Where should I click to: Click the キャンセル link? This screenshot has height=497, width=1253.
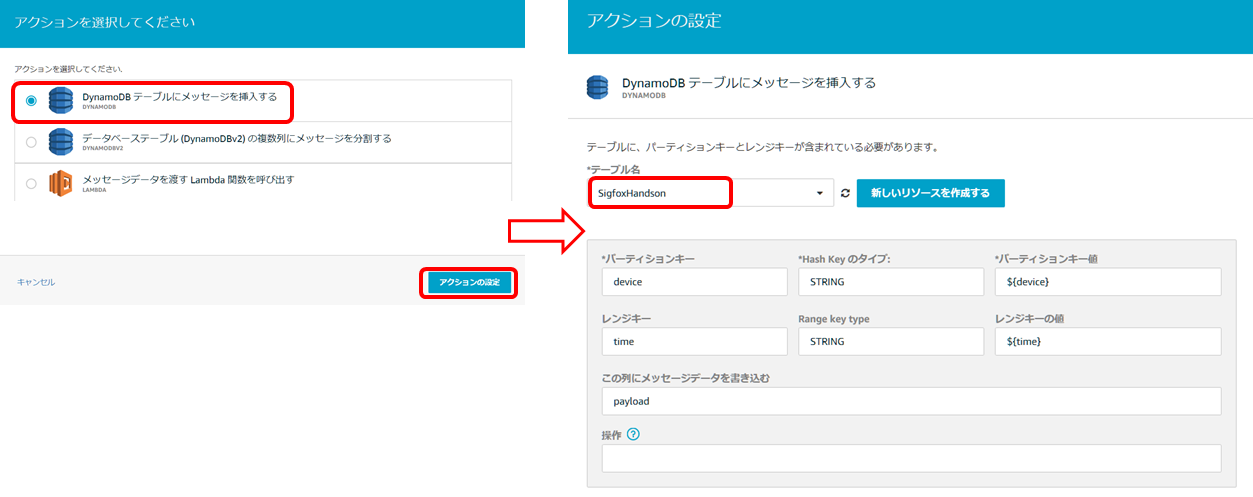[x=36, y=283]
